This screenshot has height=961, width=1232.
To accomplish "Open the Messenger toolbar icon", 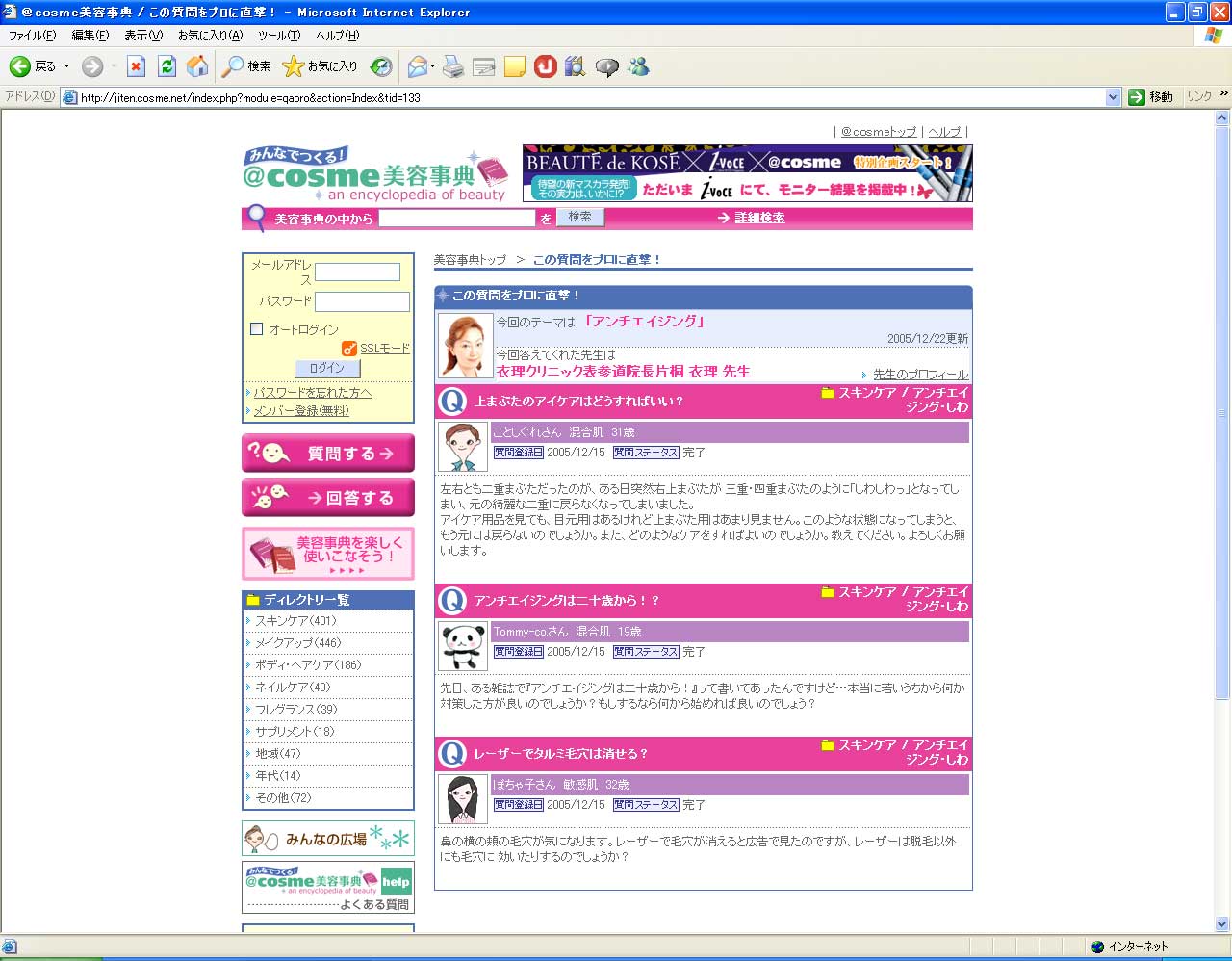I will [638, 66].
